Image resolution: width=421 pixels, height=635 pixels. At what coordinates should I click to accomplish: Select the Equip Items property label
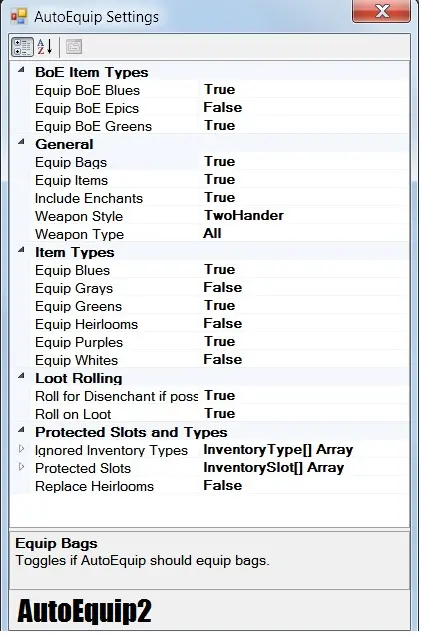tap(72, 181)
